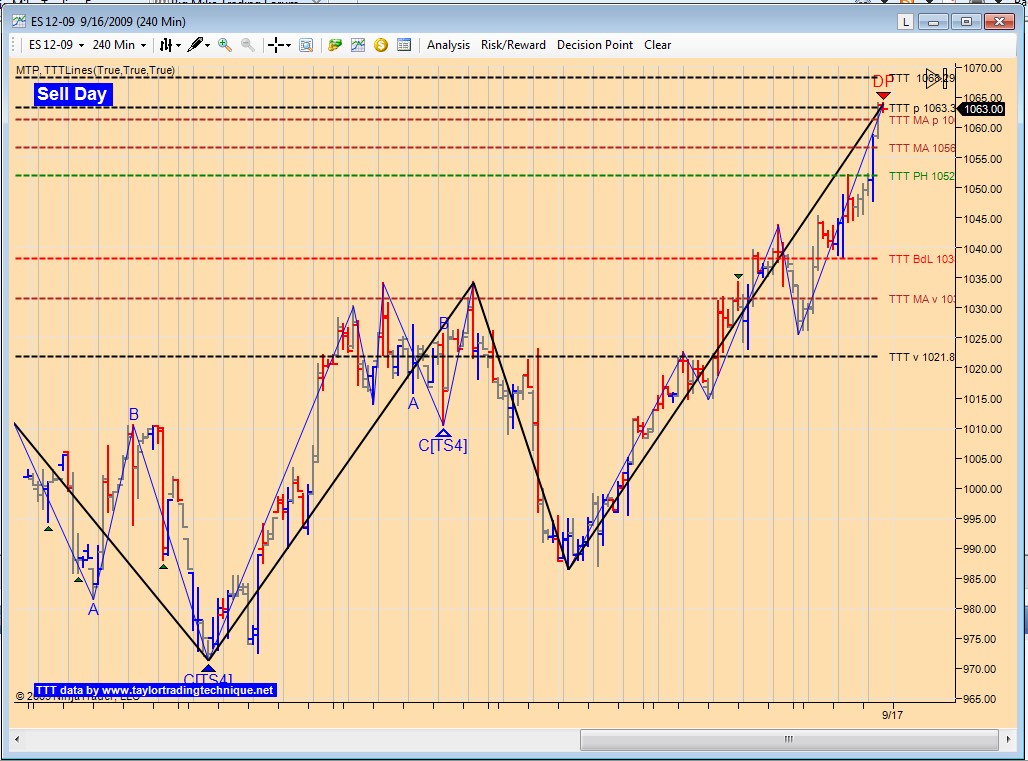Click the Decision Point button
1028x761 pixels.
click(595, 45)
